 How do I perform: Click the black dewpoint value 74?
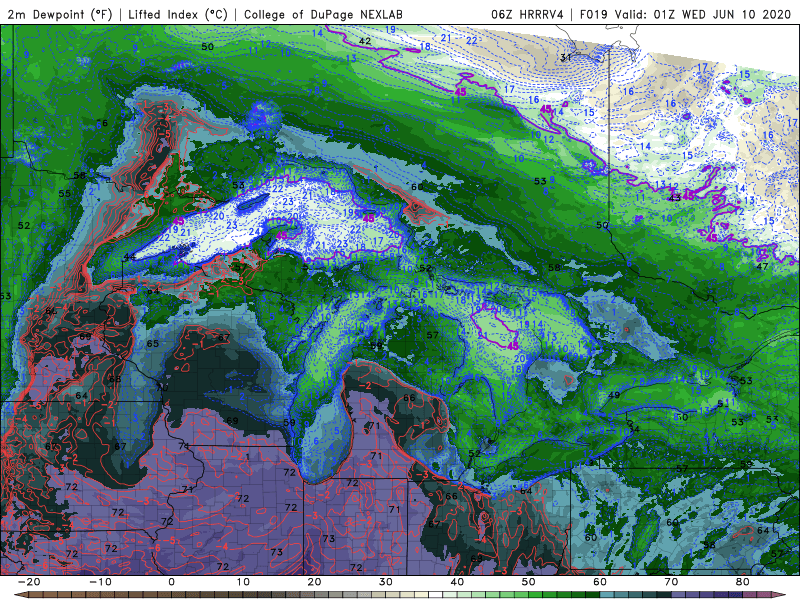(184, 446)
